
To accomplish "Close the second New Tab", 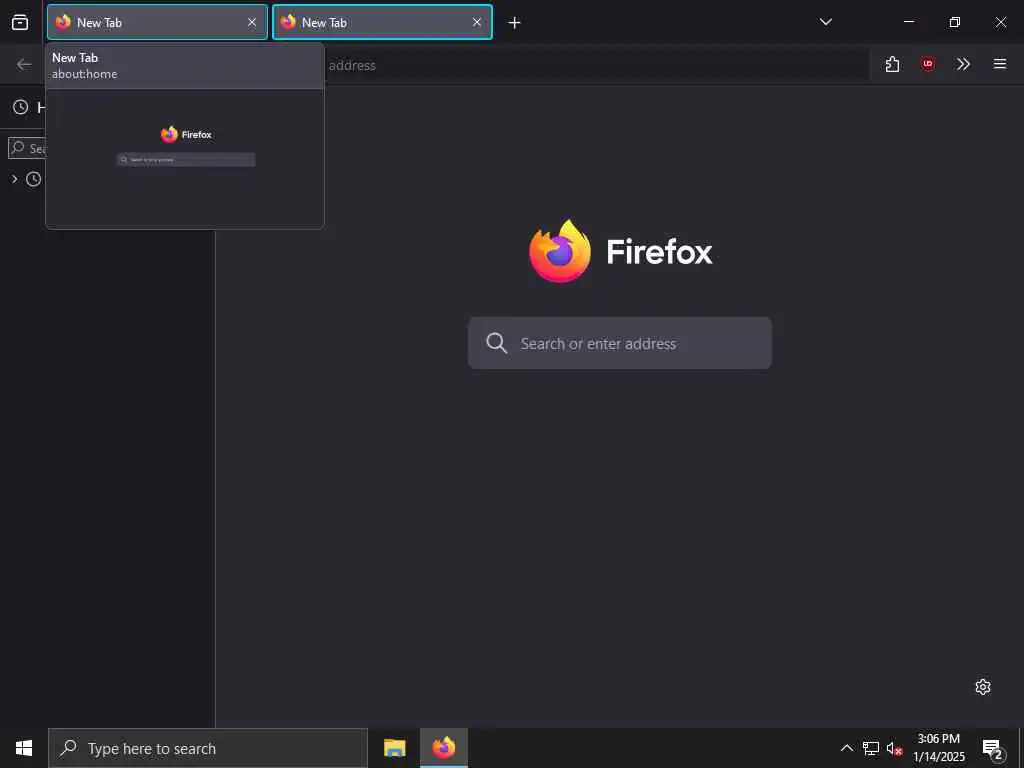I will coord(477,22).
